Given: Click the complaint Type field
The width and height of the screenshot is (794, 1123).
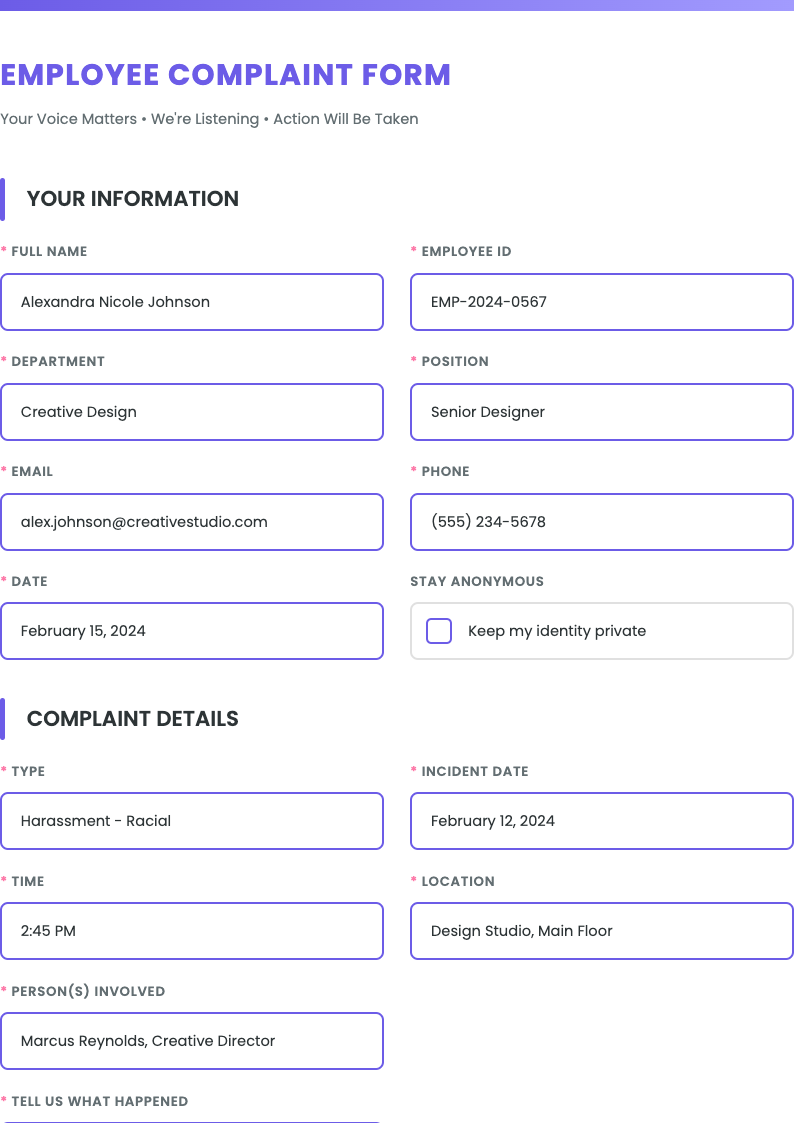Looking at the screenshot, I should pyautogui.click(x=192, y=820).
